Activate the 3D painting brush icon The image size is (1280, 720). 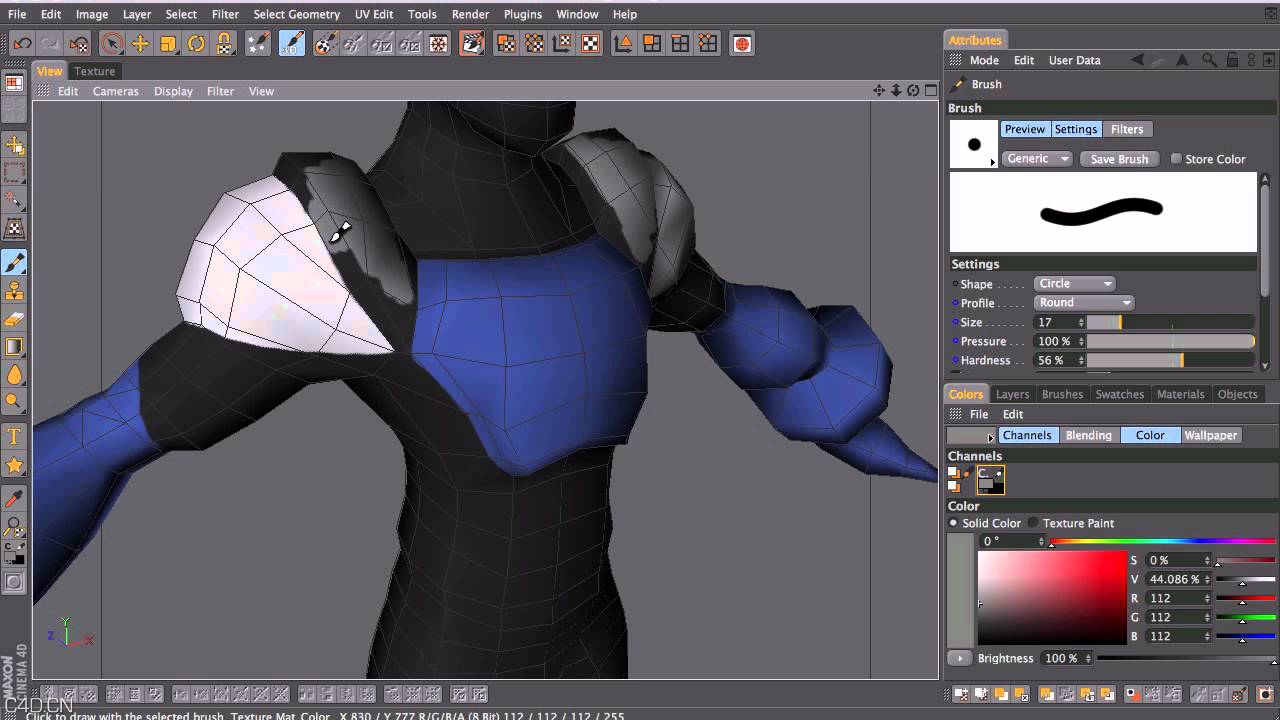click(293, 43)
